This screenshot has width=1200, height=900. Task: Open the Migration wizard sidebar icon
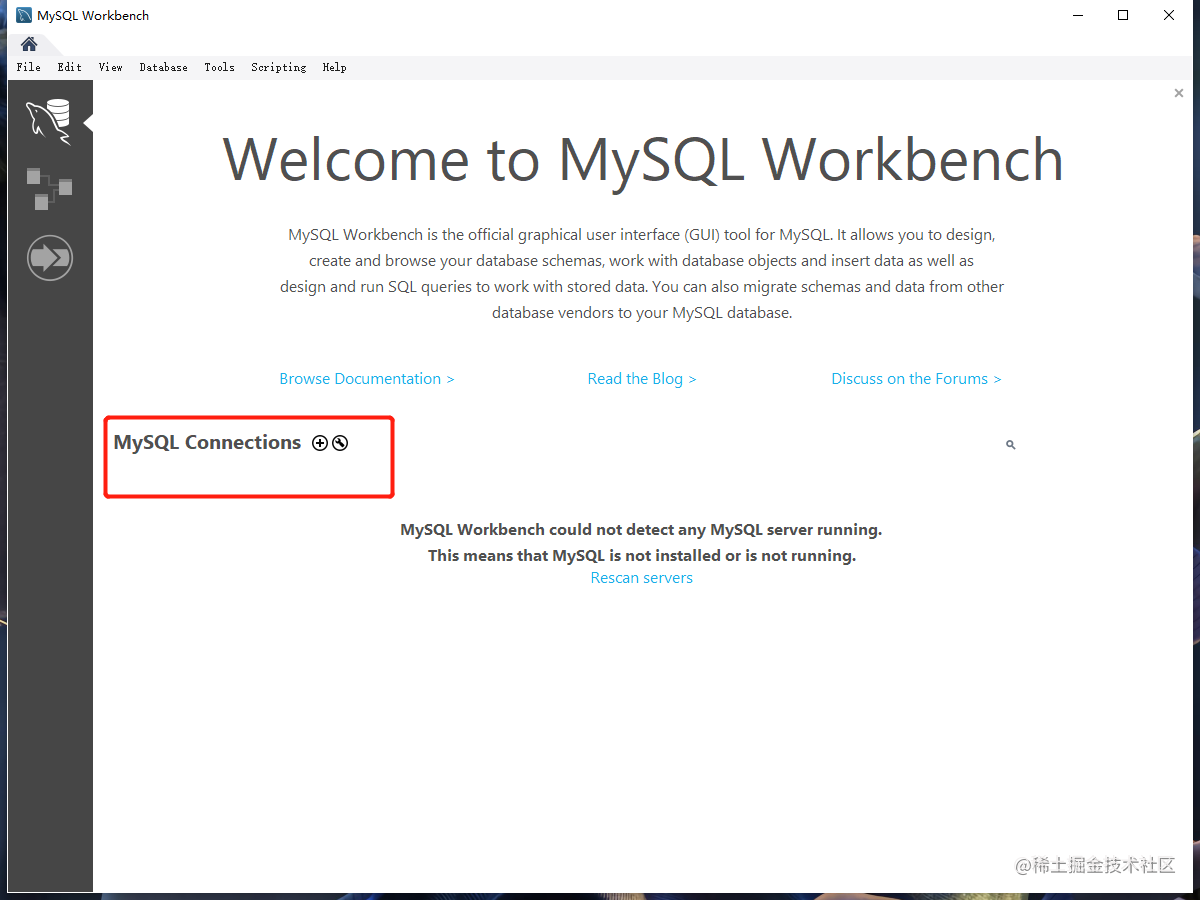click(49, 258)
